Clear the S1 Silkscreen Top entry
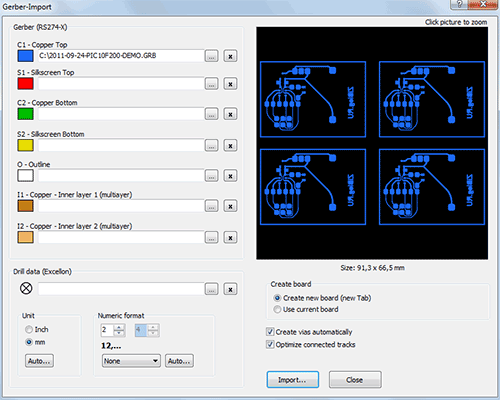This screenshot has height=400, width=500. pos(230,84)
